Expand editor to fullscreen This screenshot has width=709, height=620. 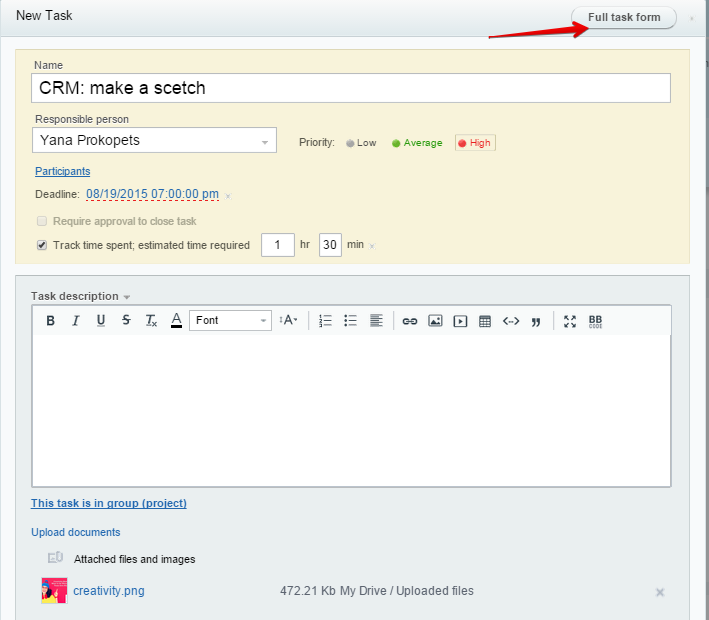point(570,322)
